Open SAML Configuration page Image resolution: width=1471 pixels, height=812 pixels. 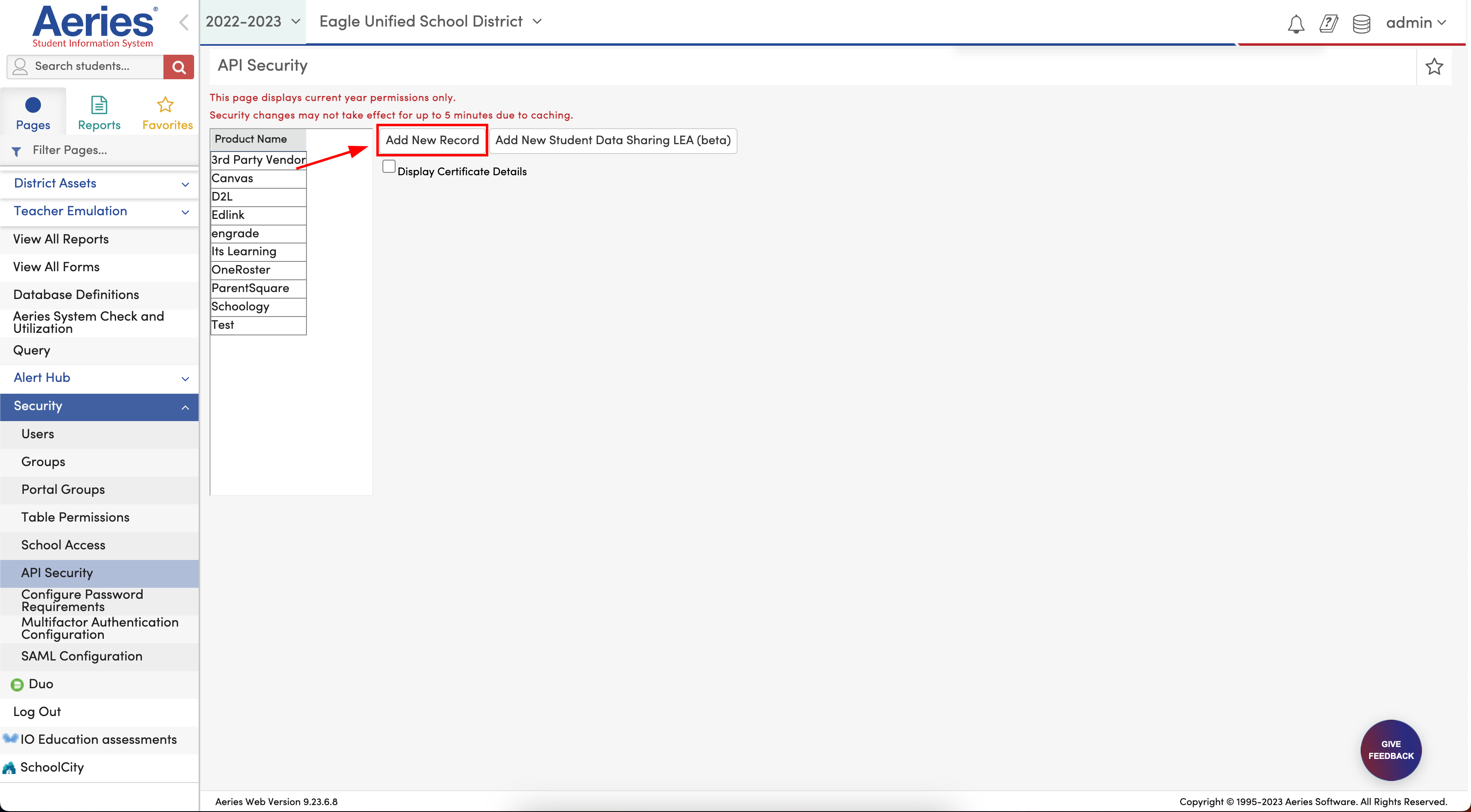99,656
